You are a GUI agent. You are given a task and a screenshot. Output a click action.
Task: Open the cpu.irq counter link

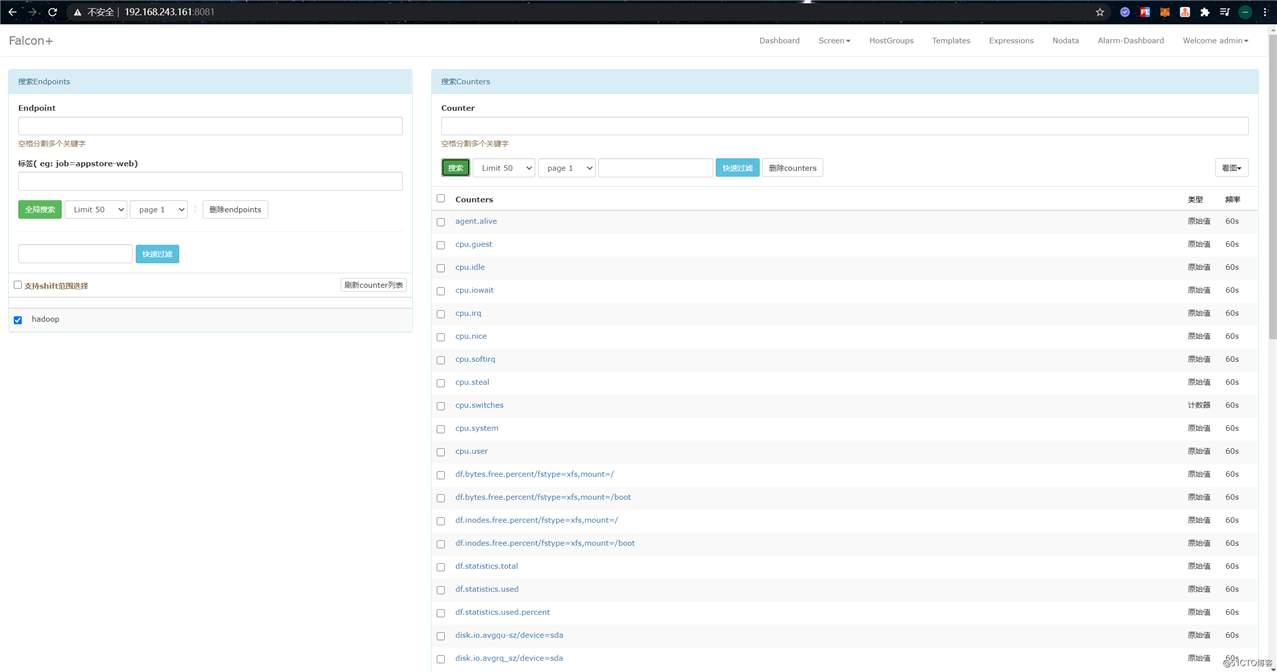click(468, 313)
